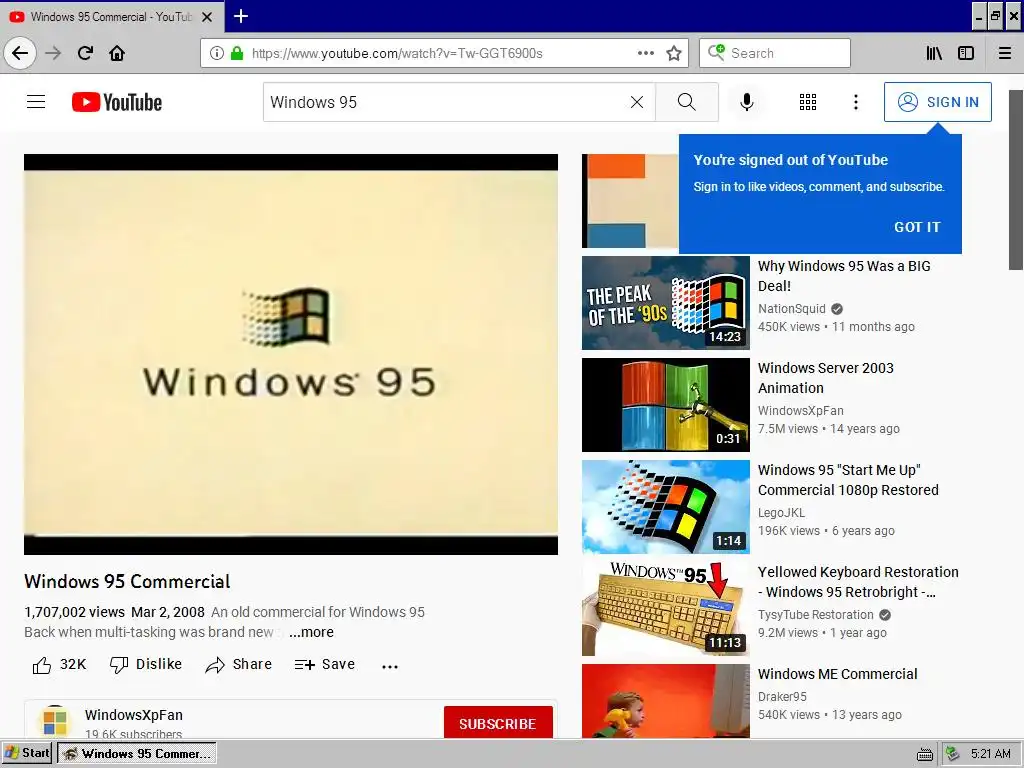Like the video with thumbs-up icon
This screenshot has height=768, width=1024.
pyautogui.click(x=42, y=665)
